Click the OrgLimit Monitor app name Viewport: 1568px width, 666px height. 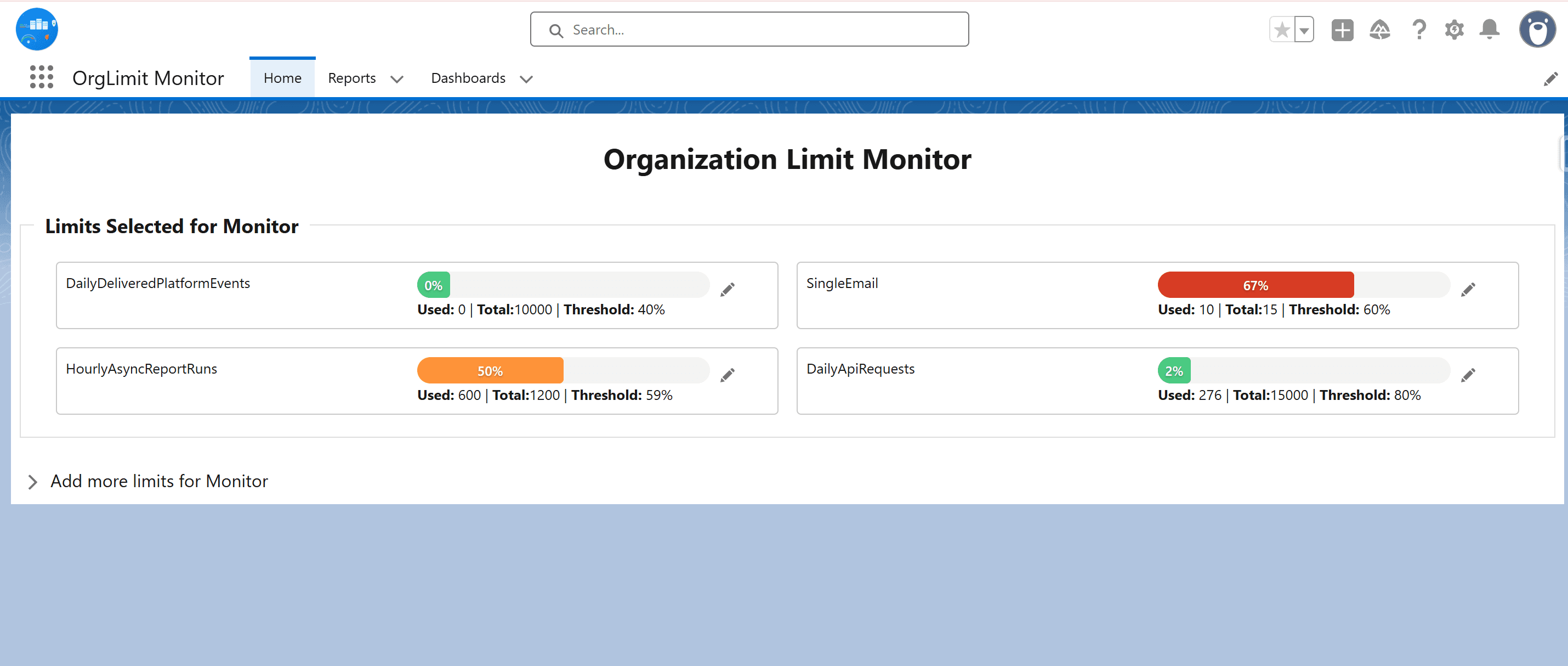[148, 78]
